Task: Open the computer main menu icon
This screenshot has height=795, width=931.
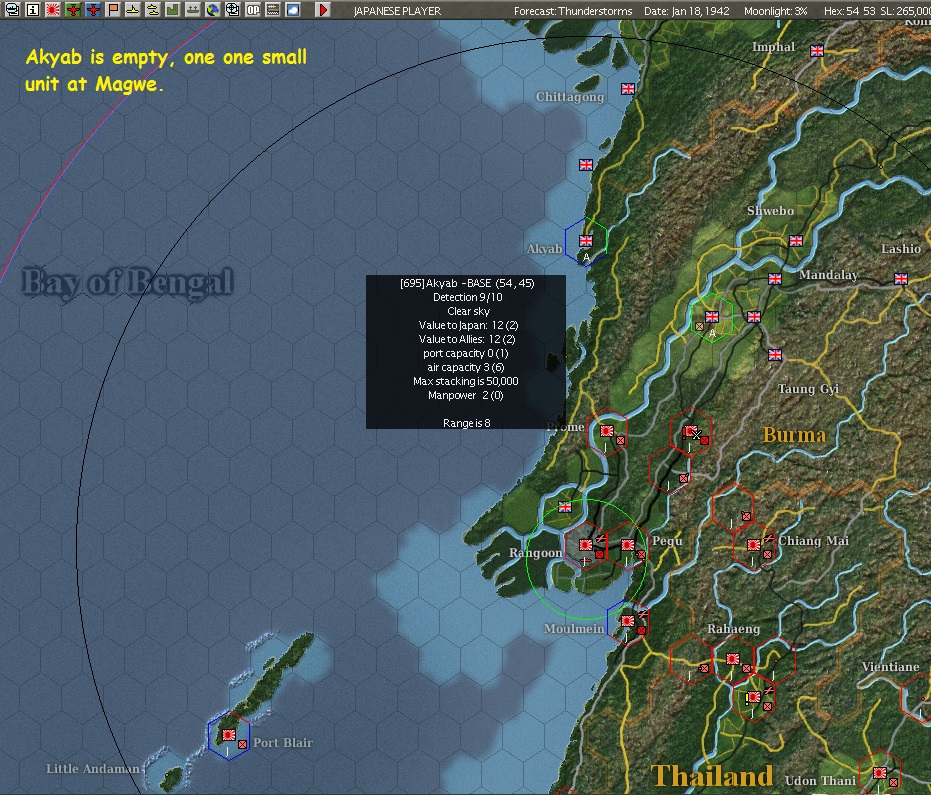Action: click(x=12, y=9)
